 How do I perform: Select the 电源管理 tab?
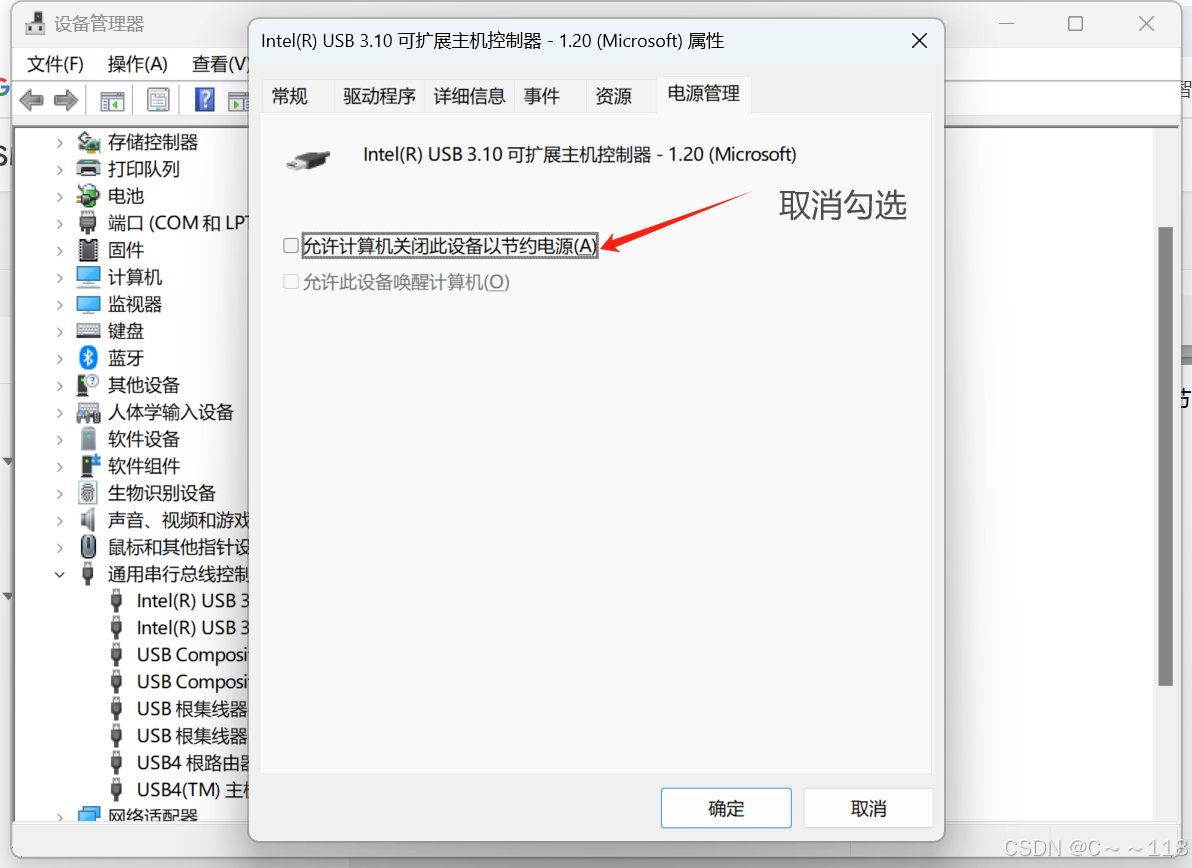coord(704,94)
